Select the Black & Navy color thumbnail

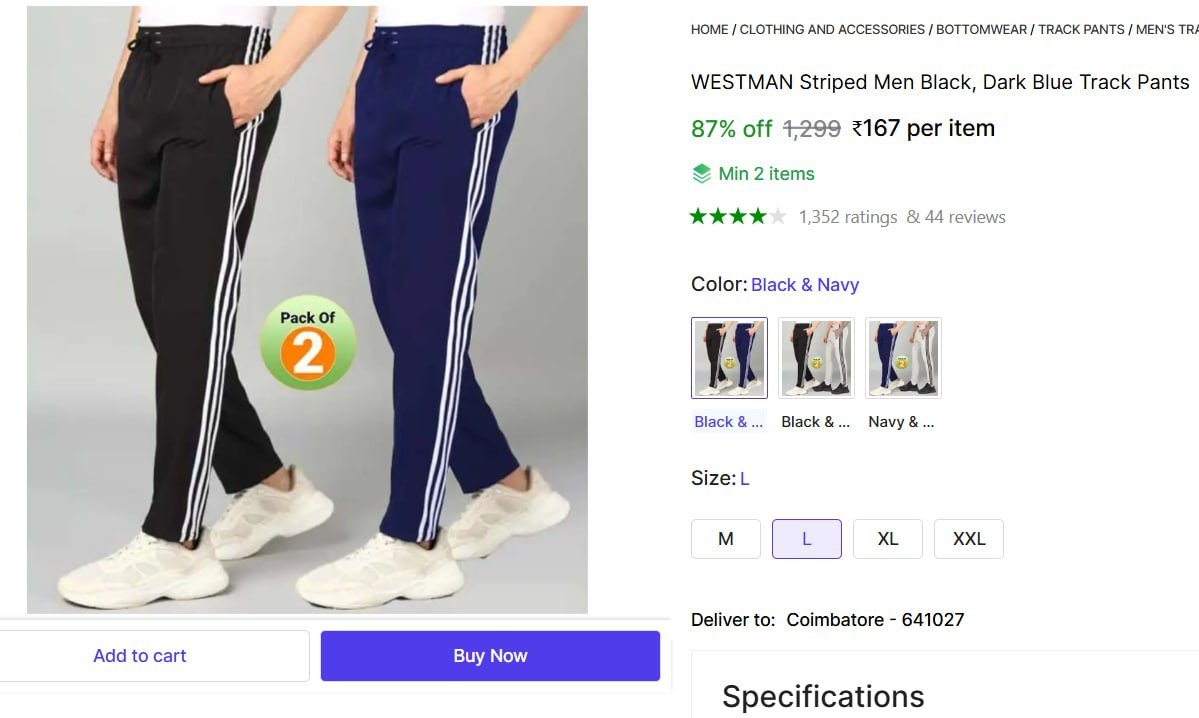tap(729, 357)
